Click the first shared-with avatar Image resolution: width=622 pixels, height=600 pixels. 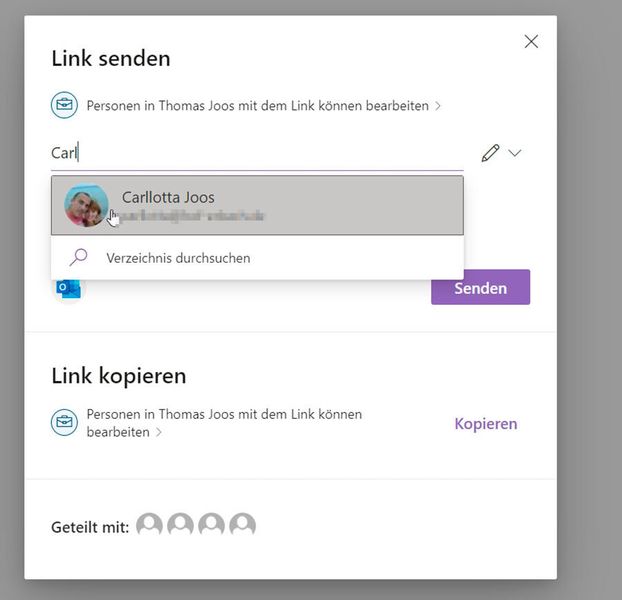pos(149,526)
